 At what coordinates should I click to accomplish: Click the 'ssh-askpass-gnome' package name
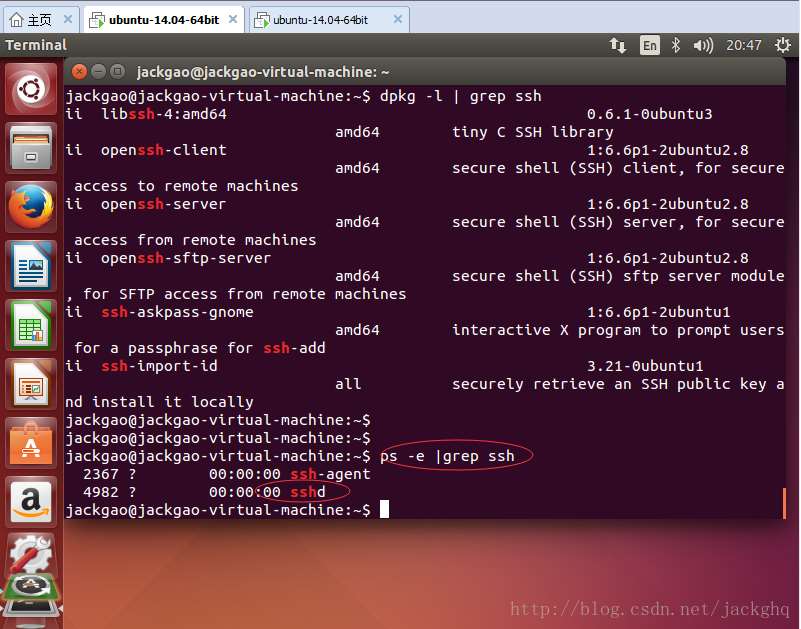(177, 312)
